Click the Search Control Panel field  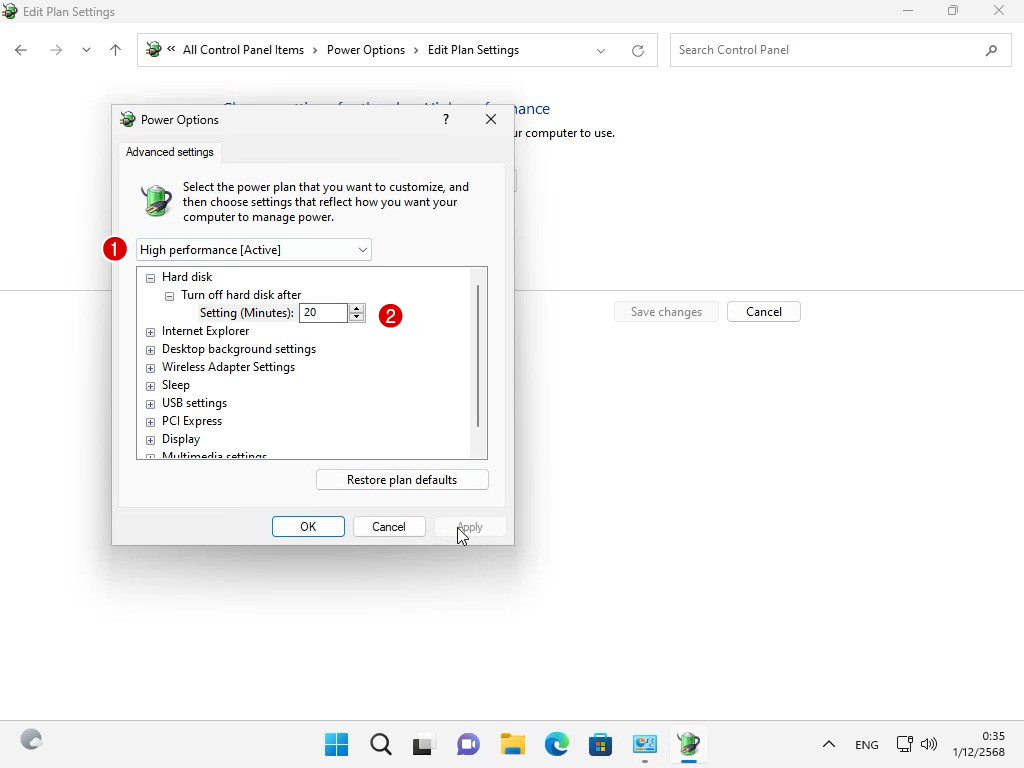[x=825, y=50]
